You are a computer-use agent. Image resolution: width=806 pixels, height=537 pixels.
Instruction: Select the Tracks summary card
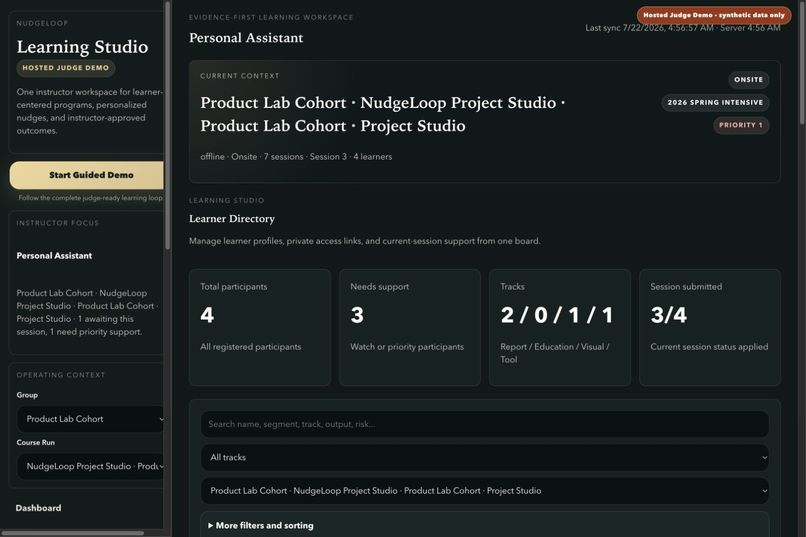(x=560, y=327)
